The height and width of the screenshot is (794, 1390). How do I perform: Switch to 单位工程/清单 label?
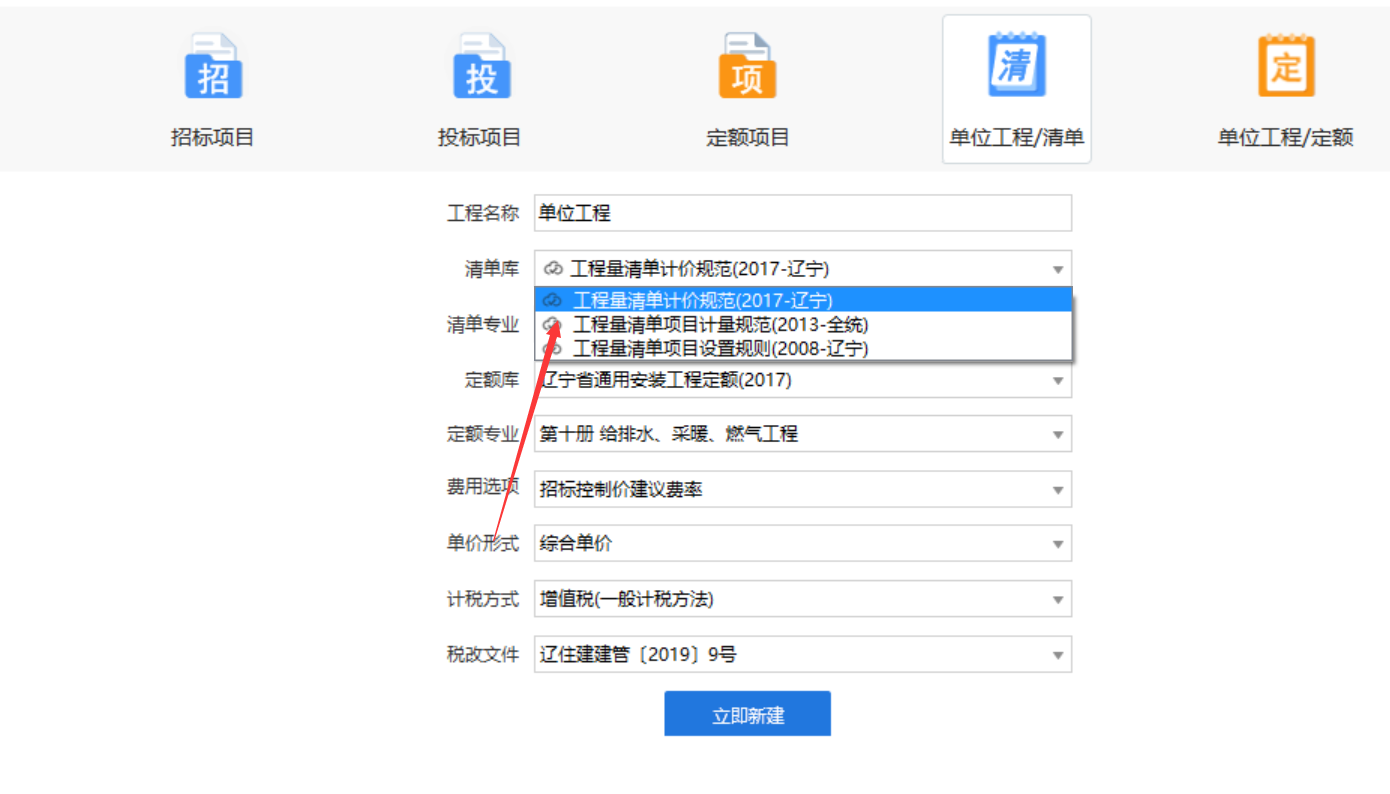point(1017,138)
